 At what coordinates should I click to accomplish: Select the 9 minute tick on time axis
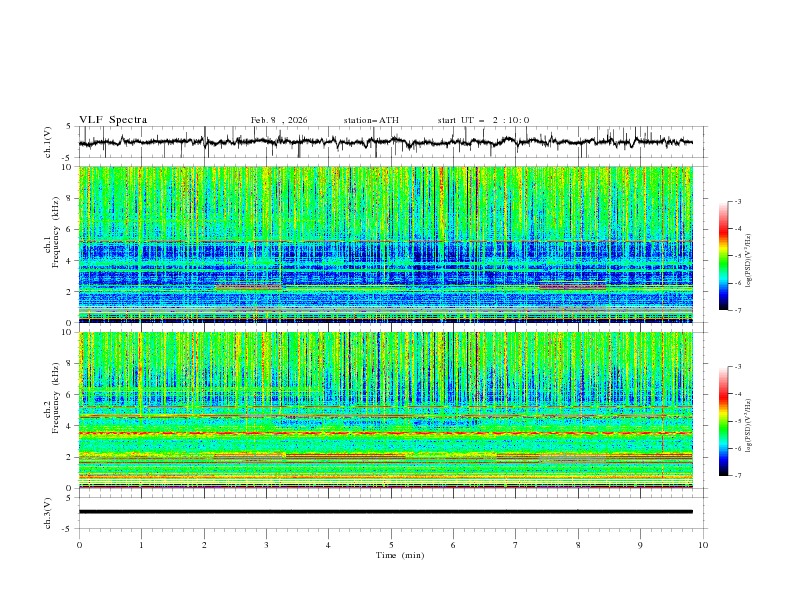pos(640,545)
